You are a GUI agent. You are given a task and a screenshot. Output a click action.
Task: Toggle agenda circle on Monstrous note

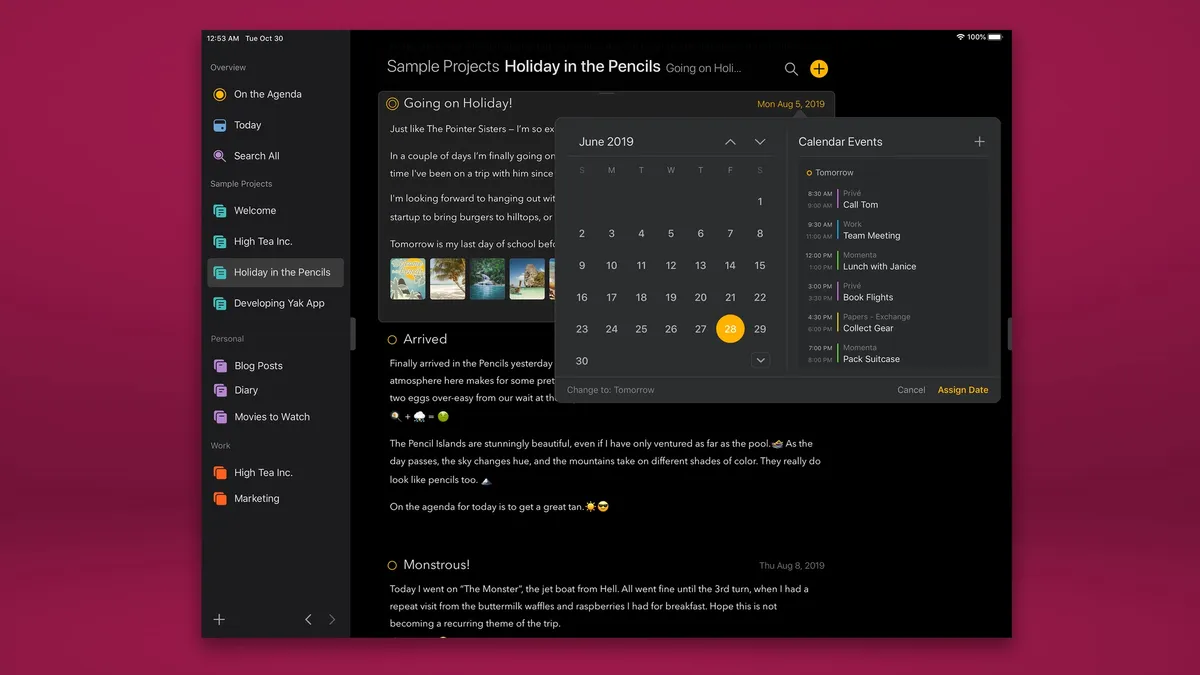click(x=393, y=566)
